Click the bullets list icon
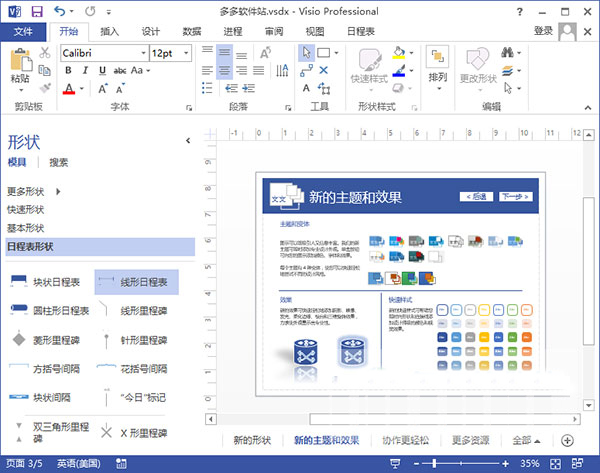600x473 pixels. click(x=207, y=88)
